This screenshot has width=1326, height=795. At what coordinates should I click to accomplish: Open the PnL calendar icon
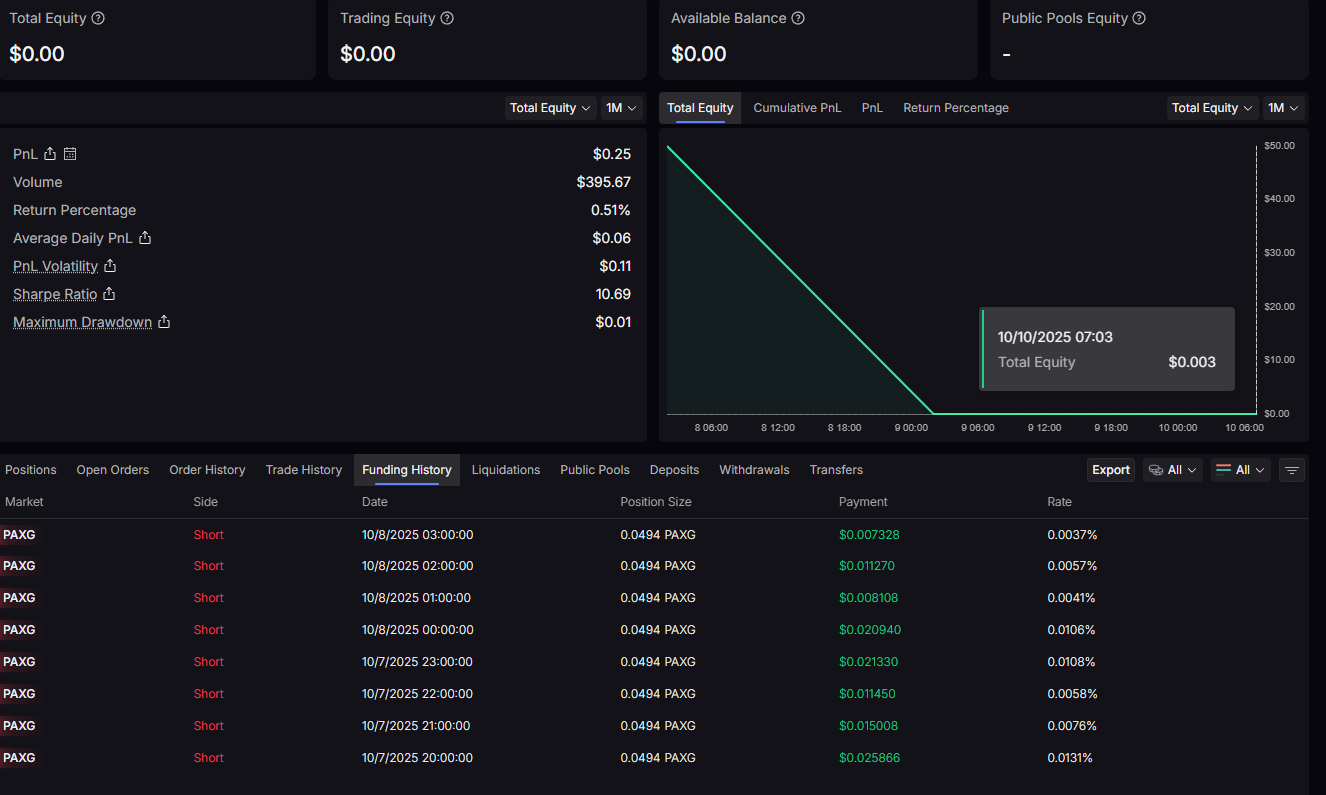point(70,154)
